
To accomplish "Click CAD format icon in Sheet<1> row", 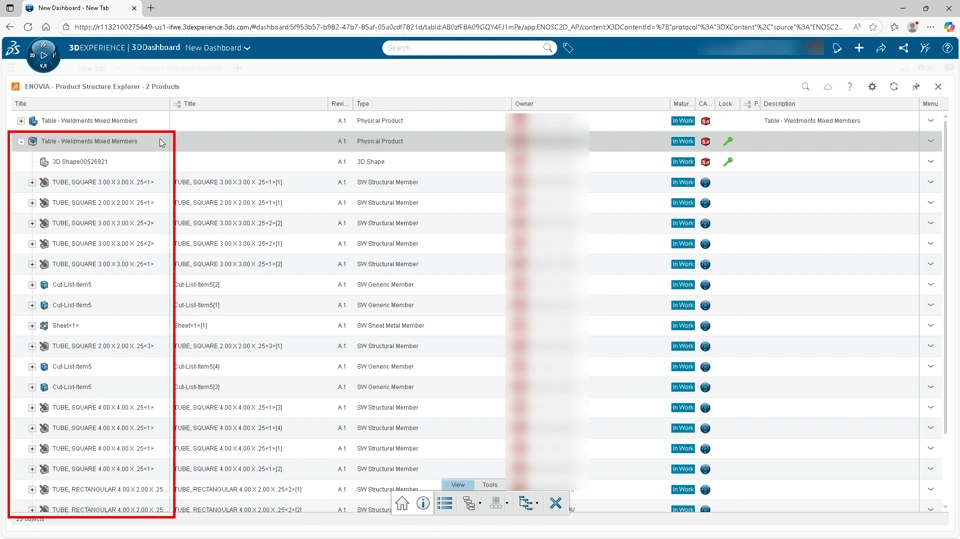I will tap(705, 326).
